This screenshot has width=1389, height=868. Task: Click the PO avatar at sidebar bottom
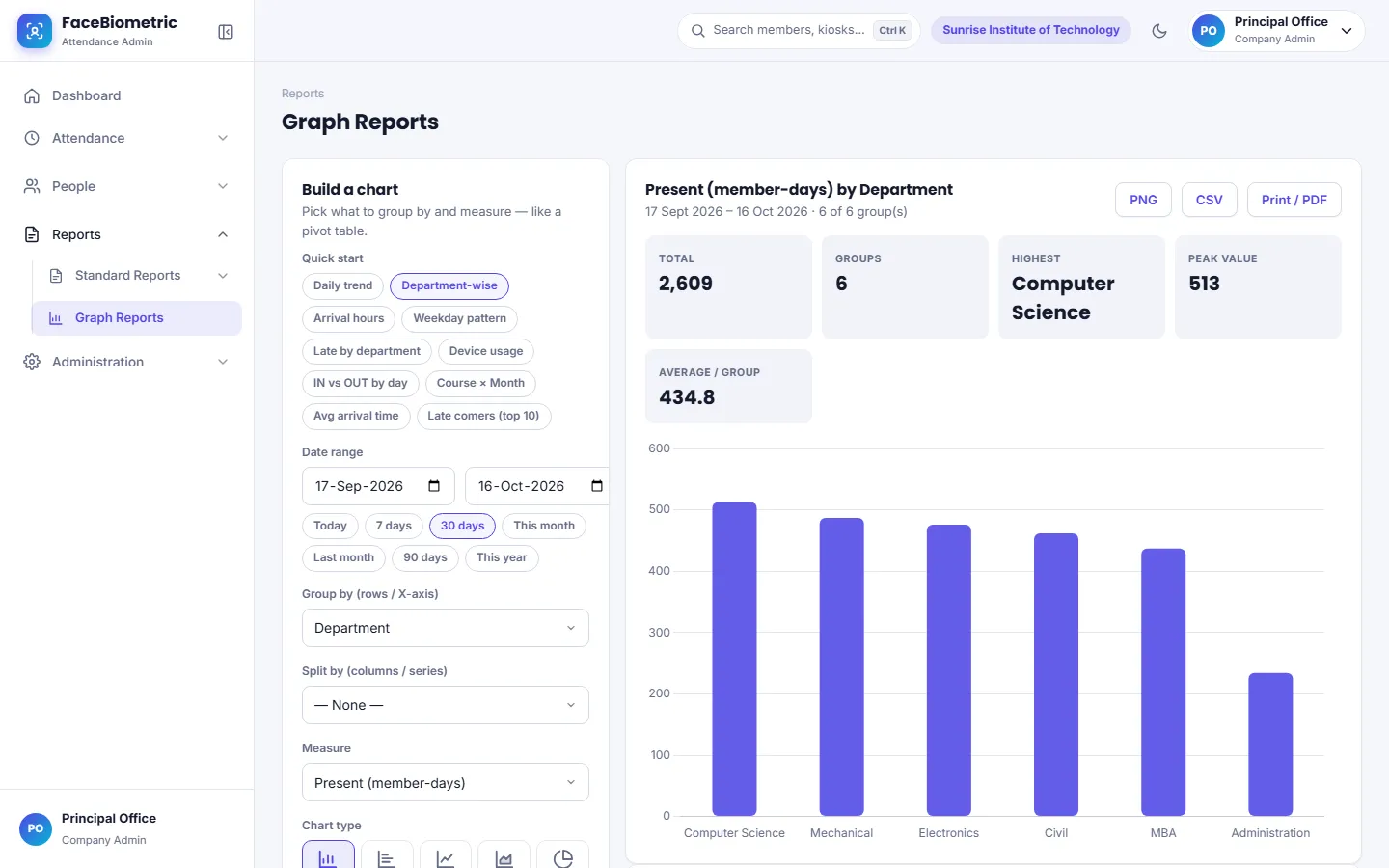coord(36,828)
